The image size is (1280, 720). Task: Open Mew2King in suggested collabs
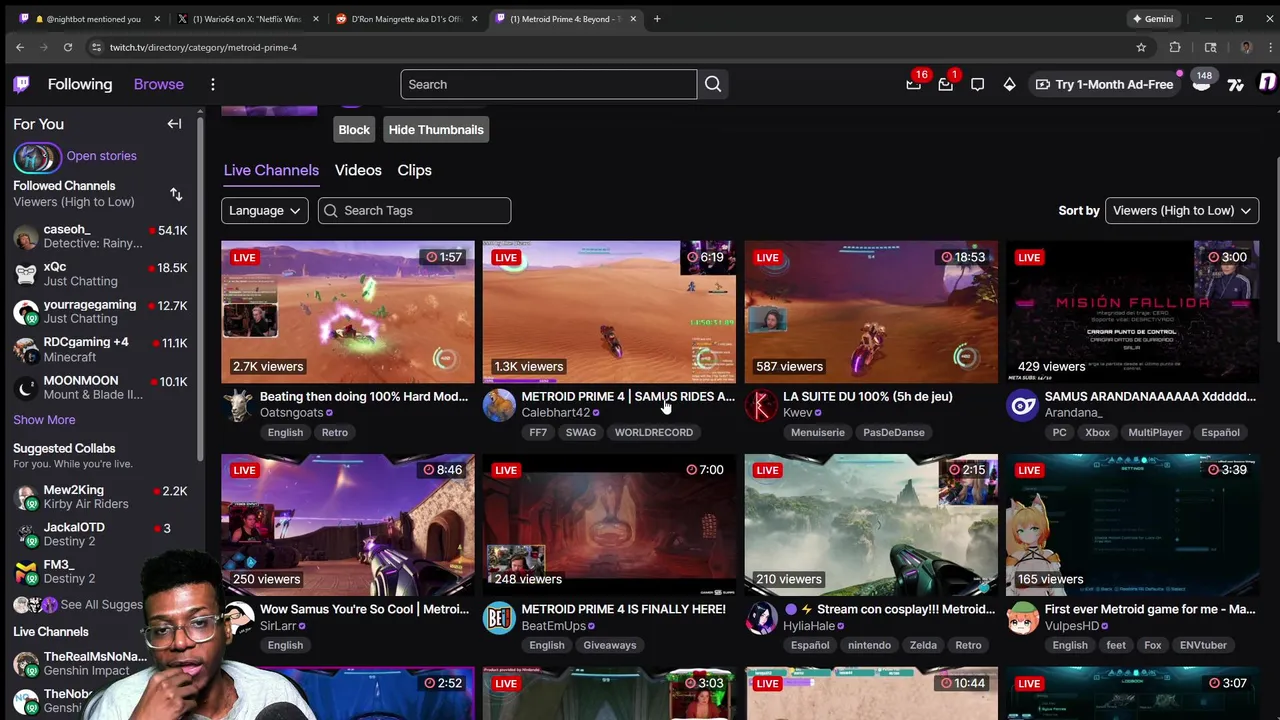tap(100, 497)
